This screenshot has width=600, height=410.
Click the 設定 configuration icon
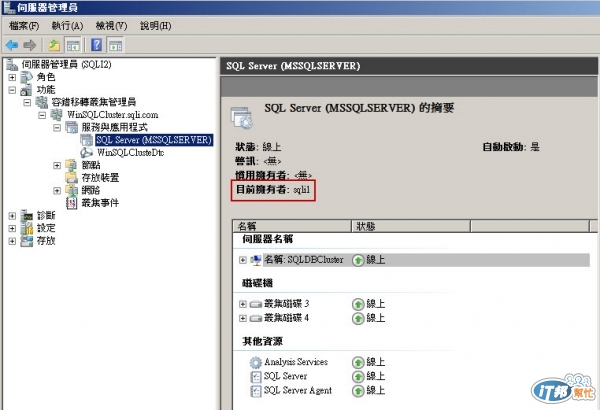pos(26,228)
